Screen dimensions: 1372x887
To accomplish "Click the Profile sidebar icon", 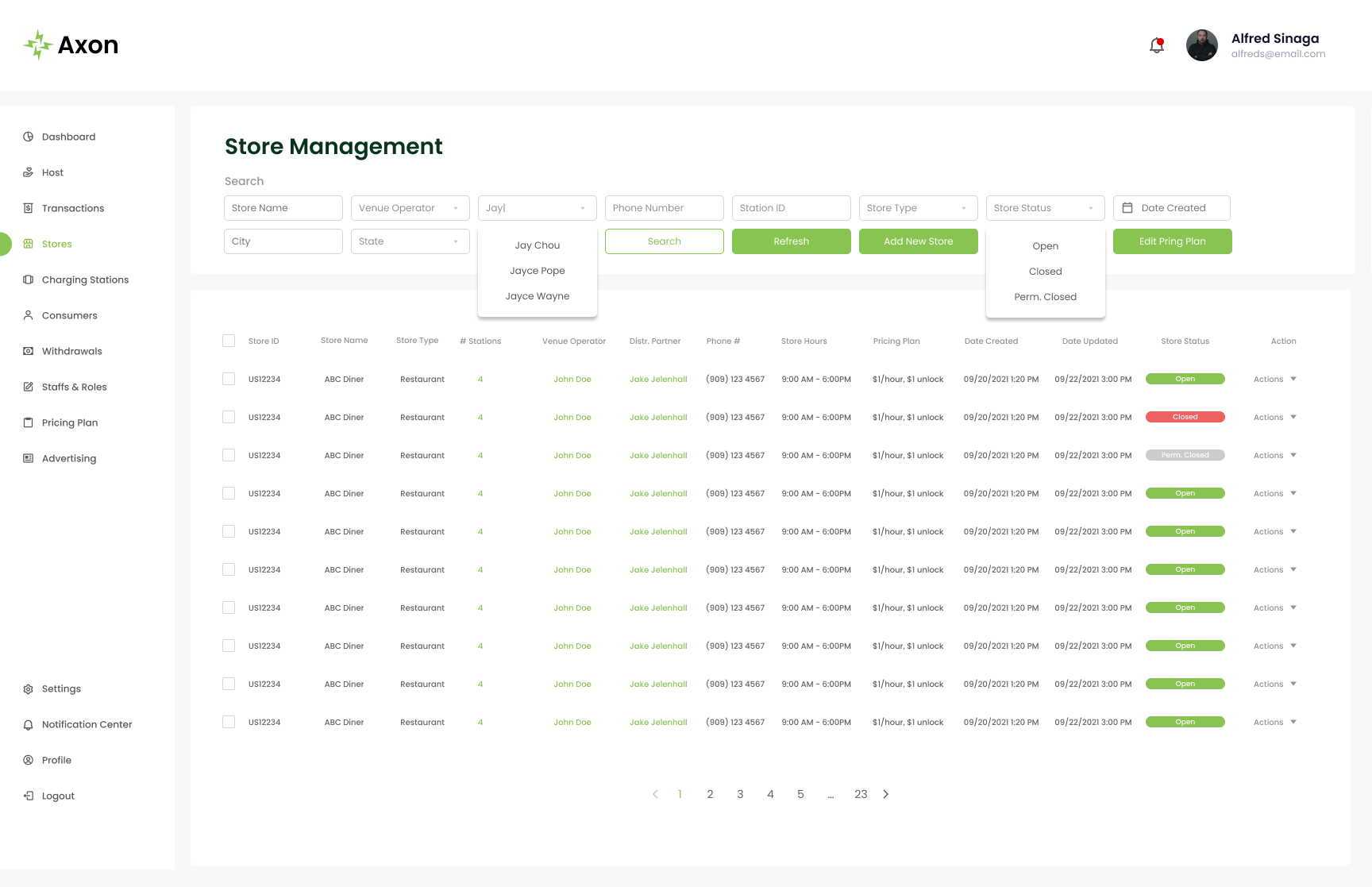I will pyautogui.click(x=28, y=760).
